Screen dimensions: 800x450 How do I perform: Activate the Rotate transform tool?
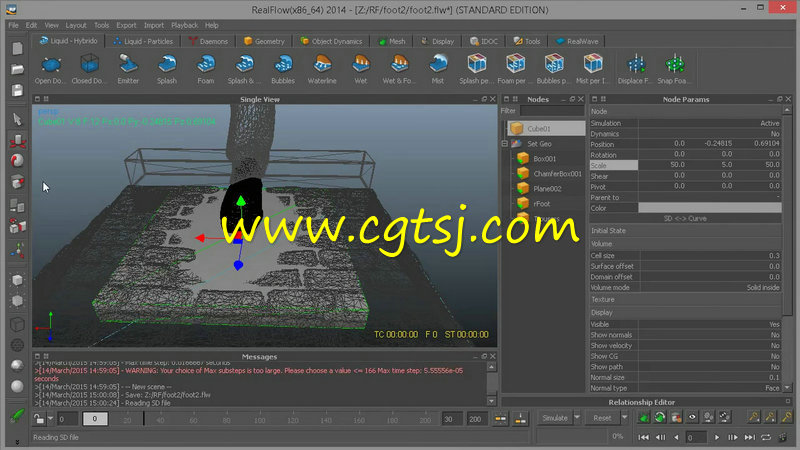coord(17,161)
